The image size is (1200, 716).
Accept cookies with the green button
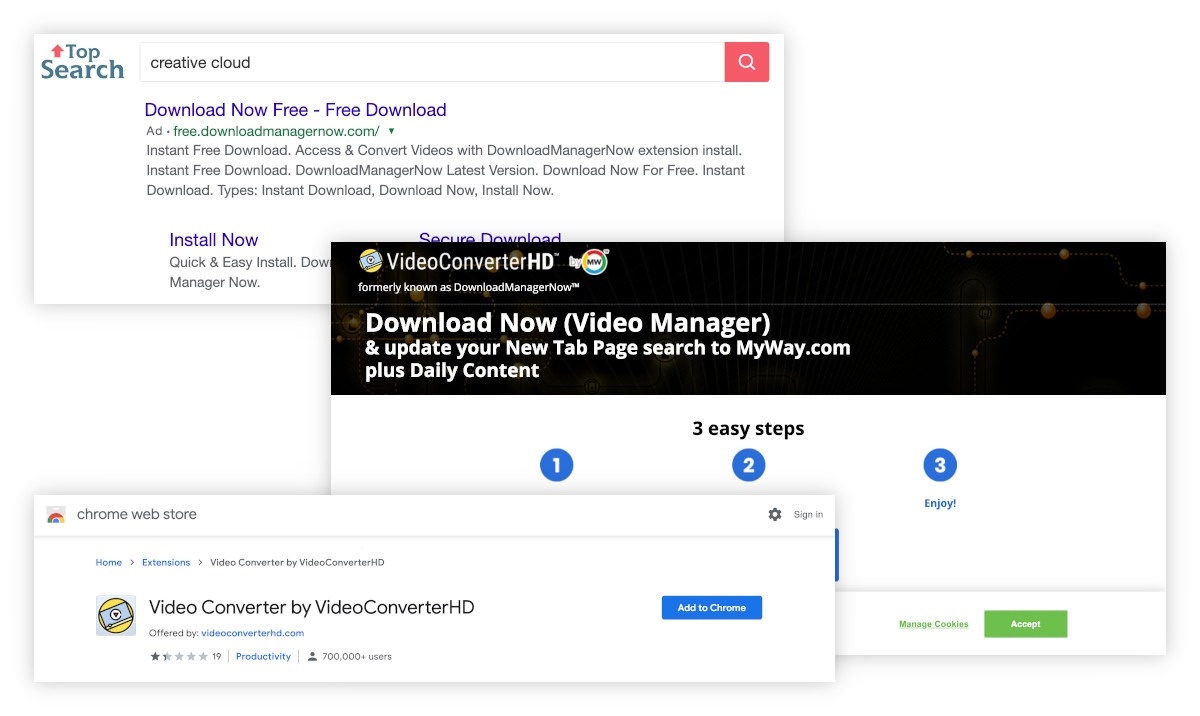tap(1025, 623)
